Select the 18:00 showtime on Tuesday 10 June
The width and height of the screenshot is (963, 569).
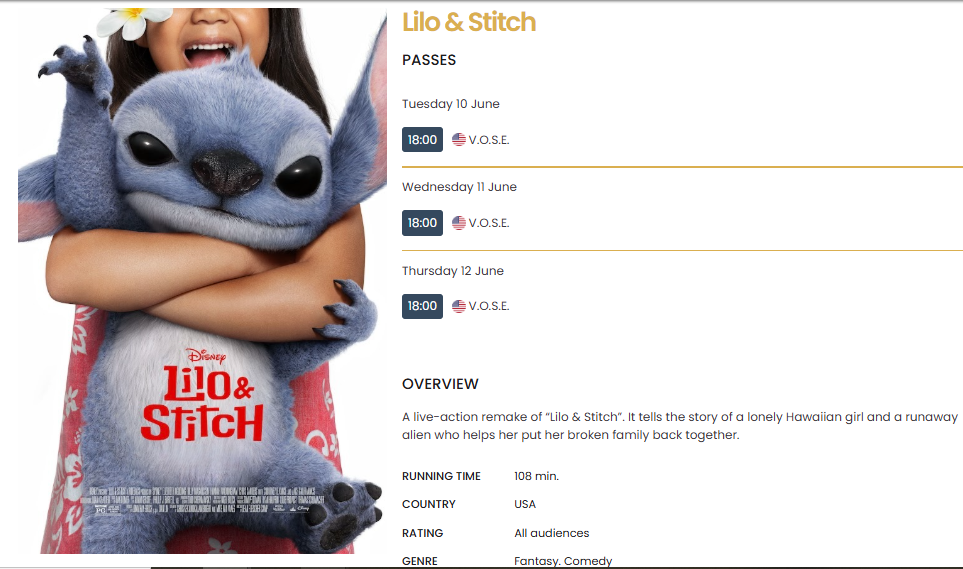point(422,139)
